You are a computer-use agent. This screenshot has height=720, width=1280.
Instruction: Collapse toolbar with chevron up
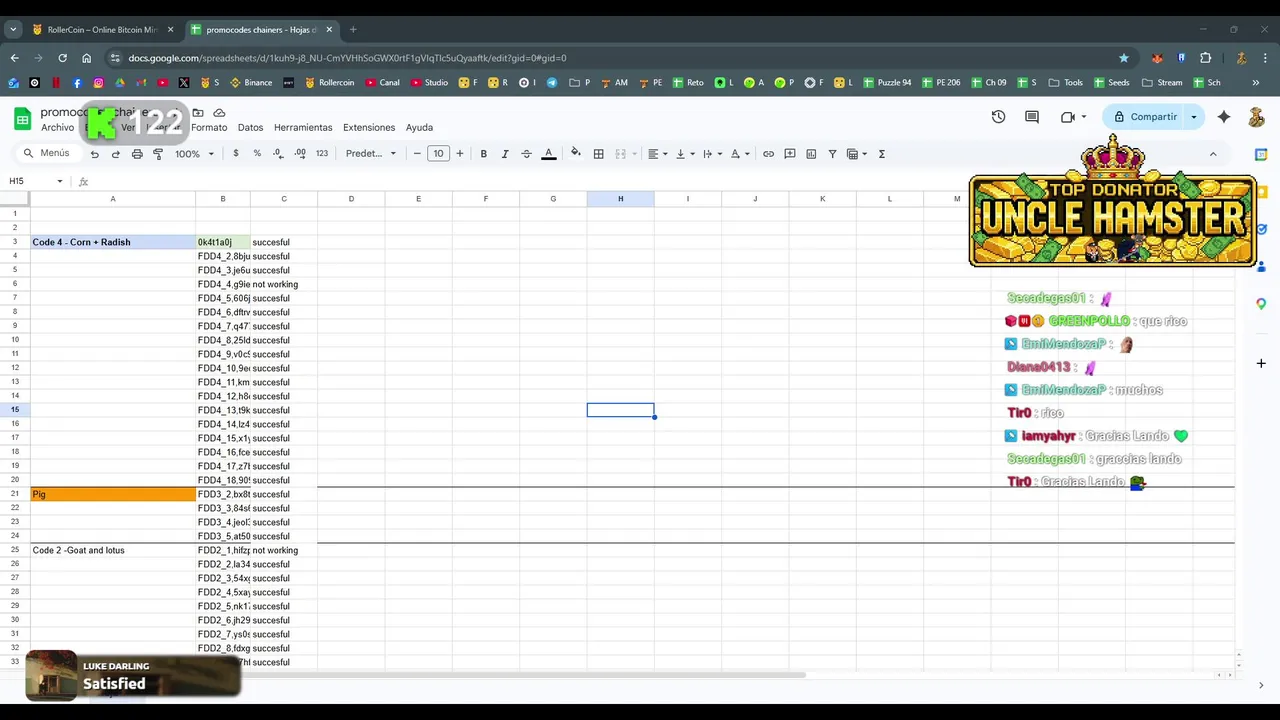(x=1213, y=154)
